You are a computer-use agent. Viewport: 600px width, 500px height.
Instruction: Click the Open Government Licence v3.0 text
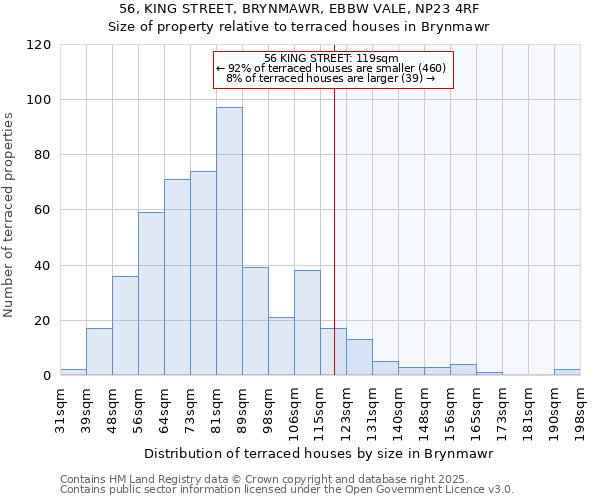pyautogui.click(x=430, y=489)
